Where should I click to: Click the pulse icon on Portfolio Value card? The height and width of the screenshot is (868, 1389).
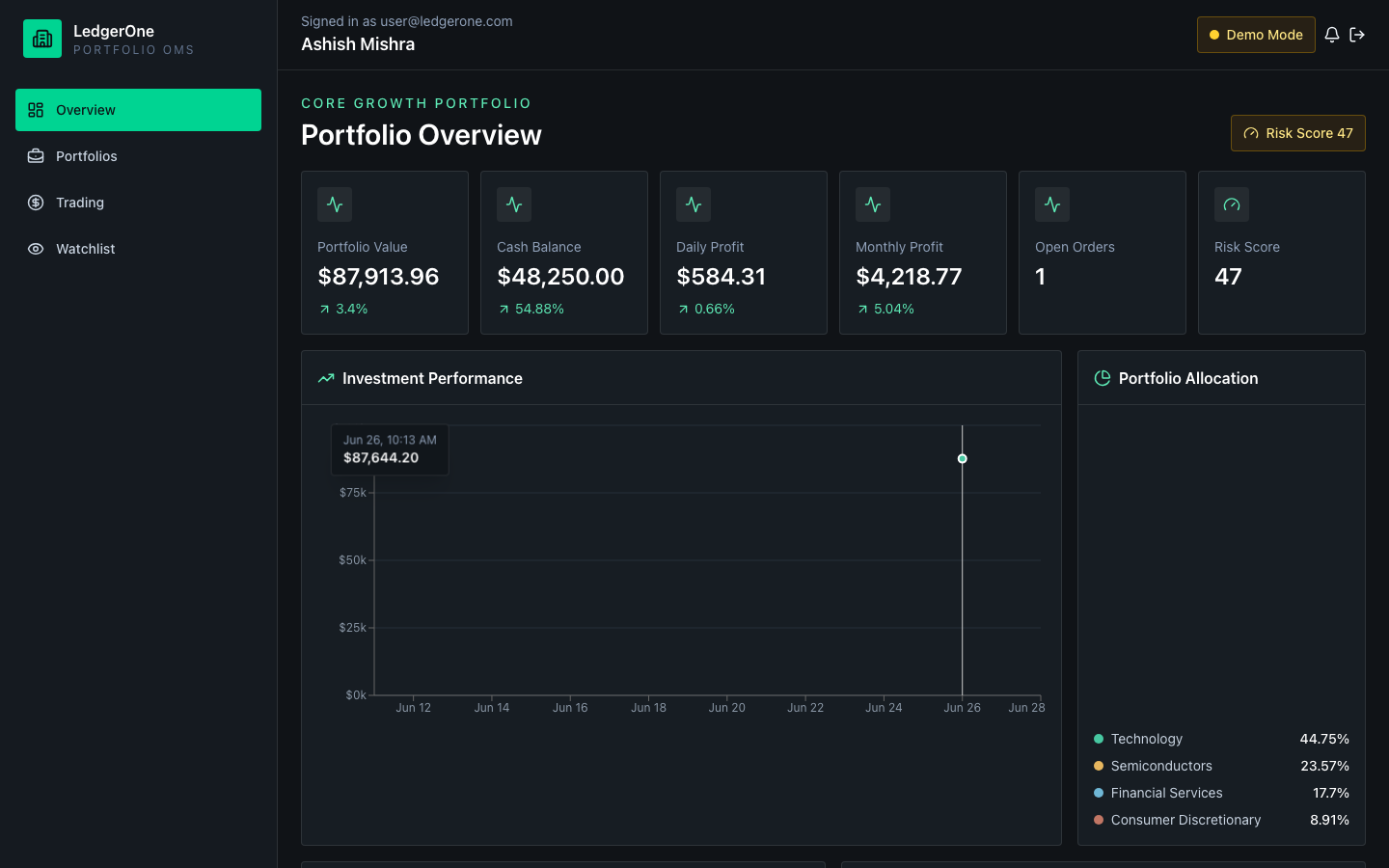335,204
